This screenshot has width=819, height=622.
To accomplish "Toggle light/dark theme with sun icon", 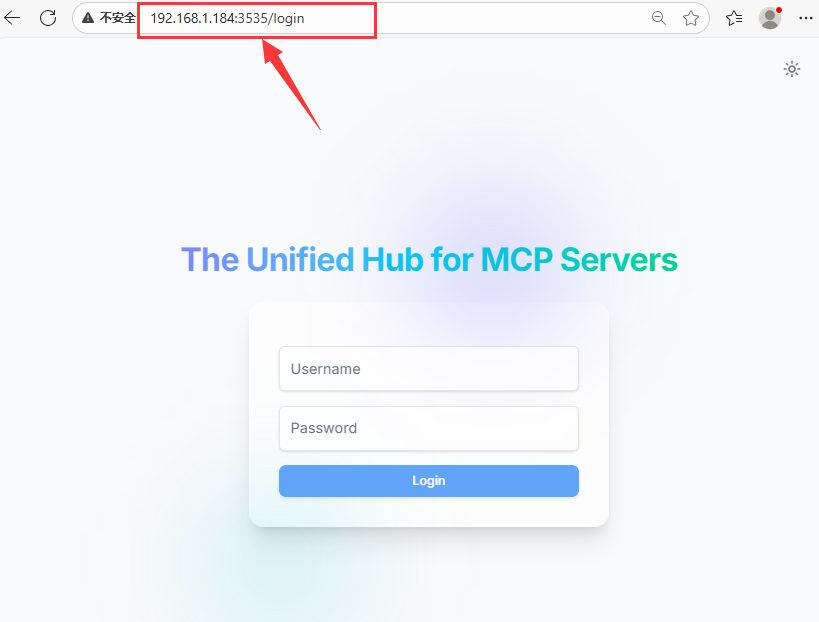I will [x=792, y=69].
